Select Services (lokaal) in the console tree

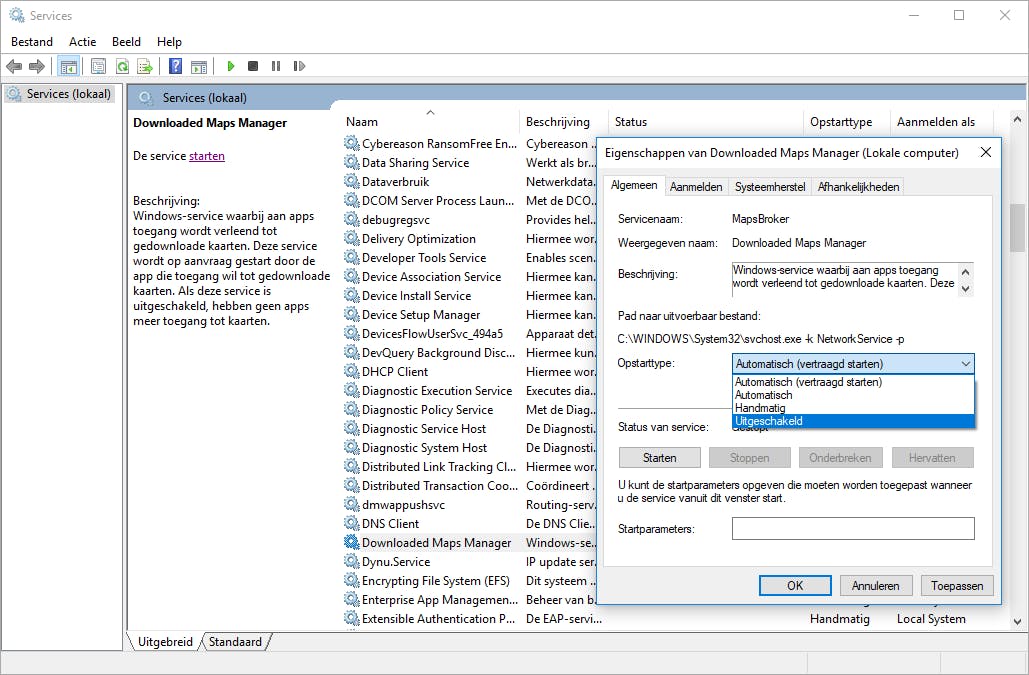[x=59, y=94]
